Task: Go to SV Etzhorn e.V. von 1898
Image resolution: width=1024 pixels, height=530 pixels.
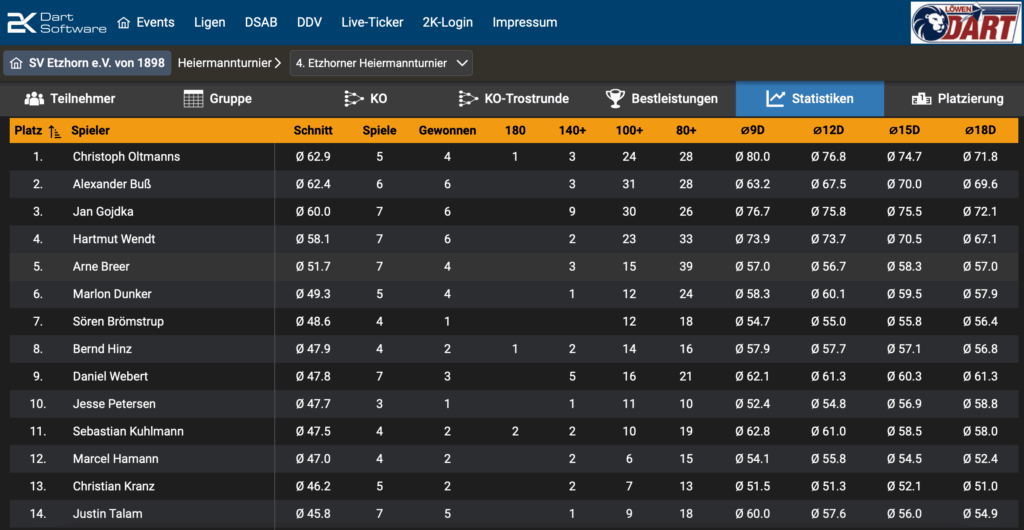Action: tap(87, 63)
